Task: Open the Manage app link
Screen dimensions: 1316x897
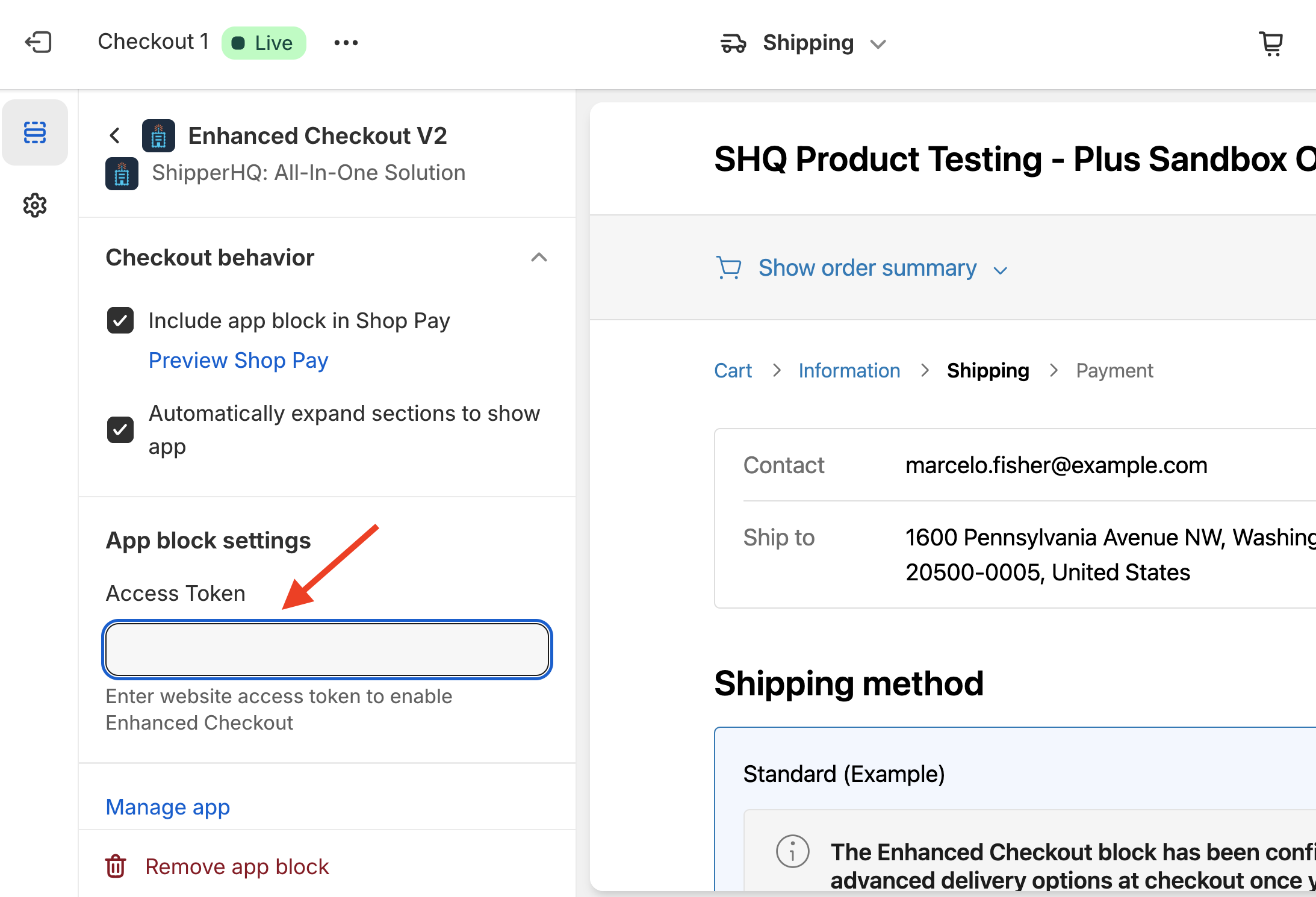Action: point(168,807)
